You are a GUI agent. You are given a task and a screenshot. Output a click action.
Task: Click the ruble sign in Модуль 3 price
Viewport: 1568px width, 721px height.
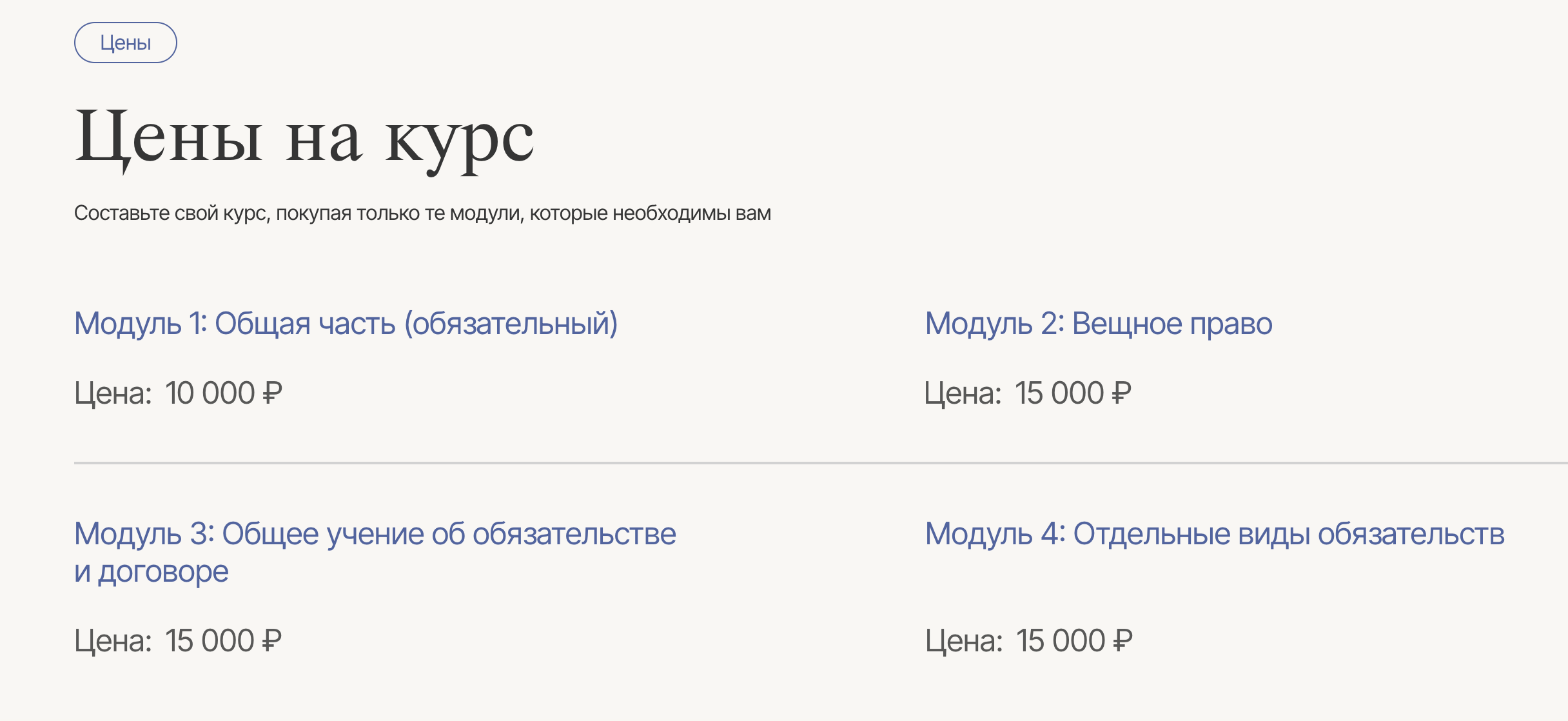tap(272, 641)
